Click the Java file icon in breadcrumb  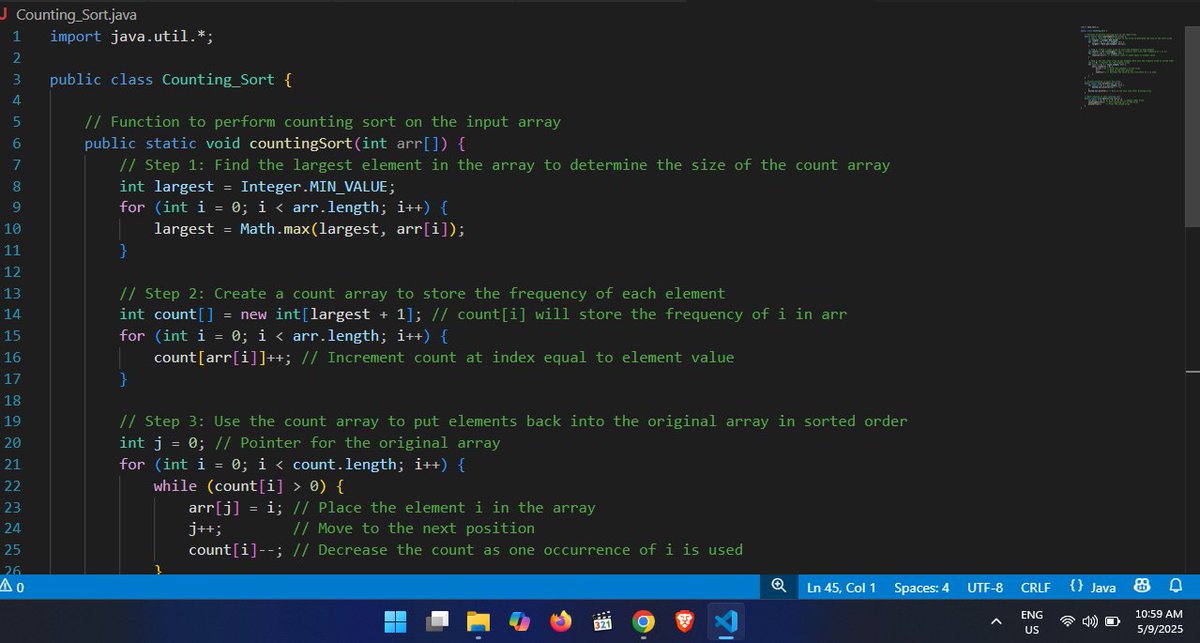[4, 15]
